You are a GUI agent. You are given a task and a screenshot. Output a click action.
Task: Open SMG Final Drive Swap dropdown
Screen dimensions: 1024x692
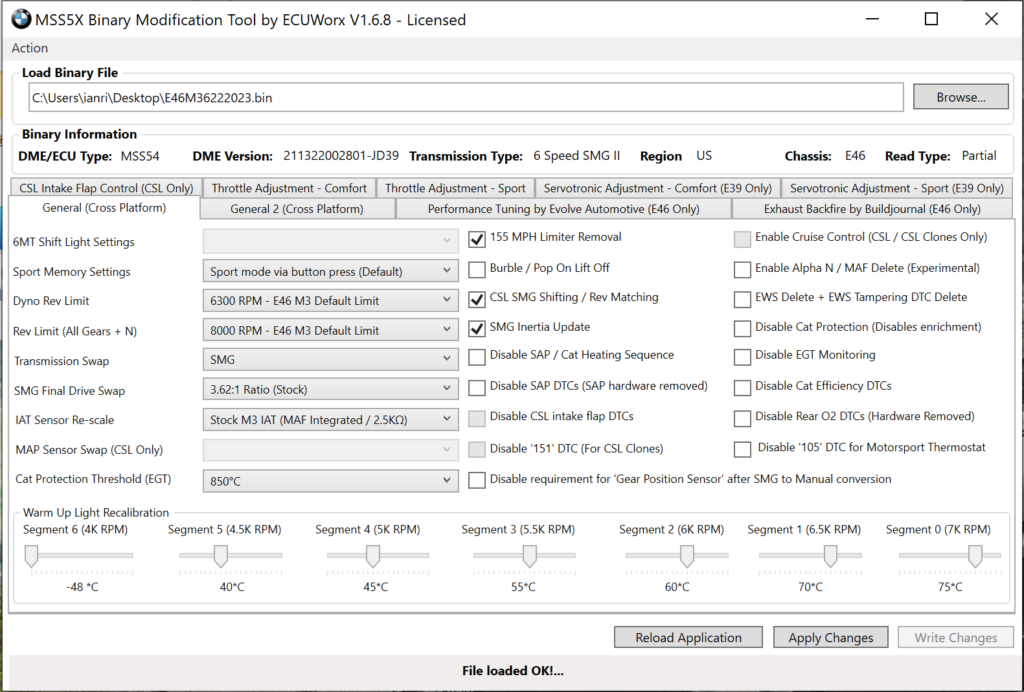[x=330, y=390]
